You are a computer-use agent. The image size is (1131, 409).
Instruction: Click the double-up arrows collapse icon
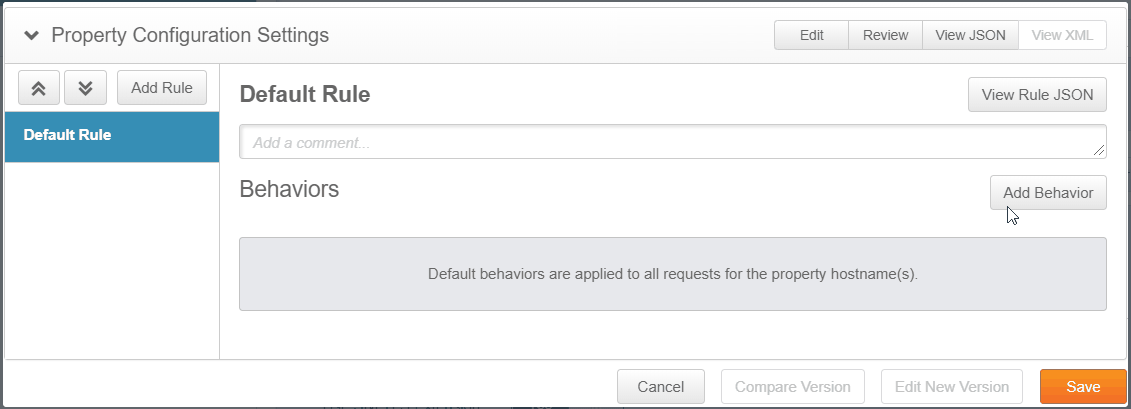[39, 88]
